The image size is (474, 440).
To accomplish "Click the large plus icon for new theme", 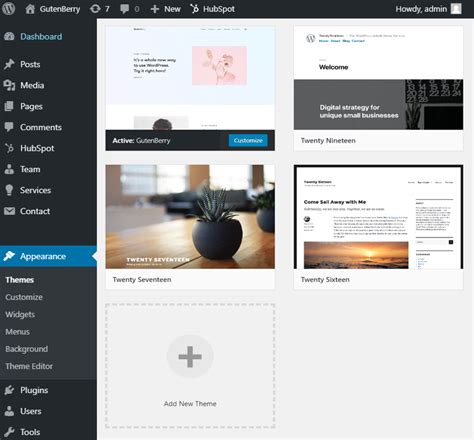I will tap(190, 356).
